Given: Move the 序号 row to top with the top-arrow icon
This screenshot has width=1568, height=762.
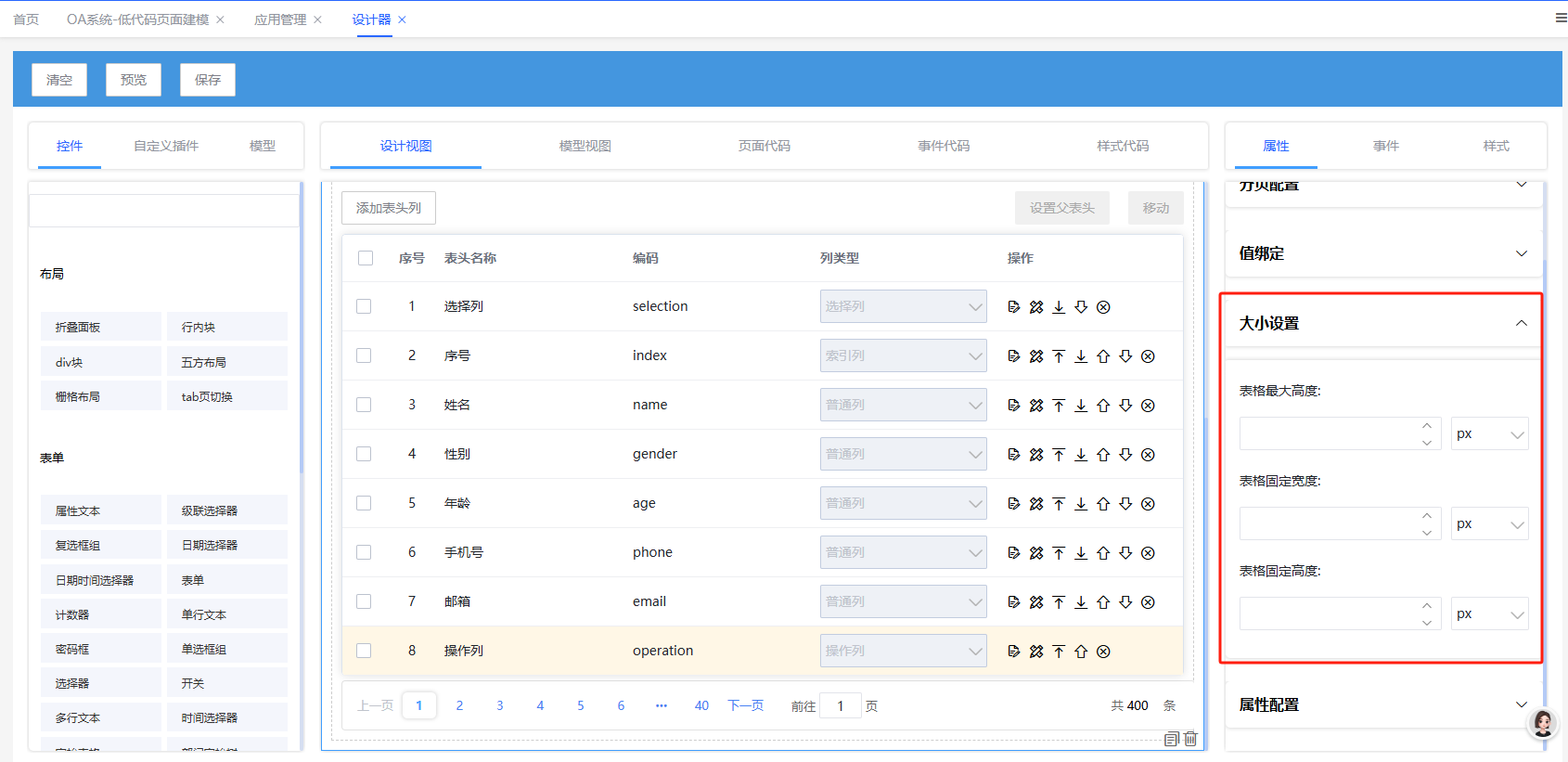Looking at the screenshot, I should click(x=1059, y=356).
